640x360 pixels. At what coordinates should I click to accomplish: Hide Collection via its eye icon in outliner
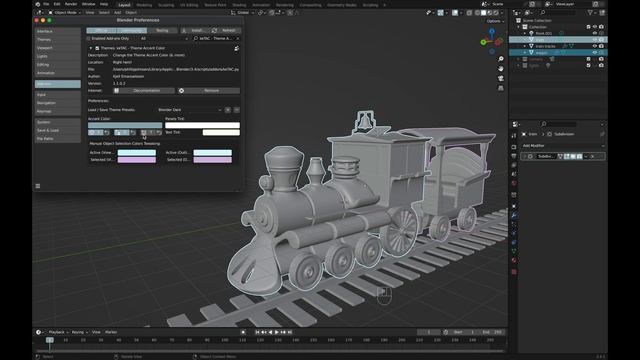pyautogui.click(x=595, y=27)
